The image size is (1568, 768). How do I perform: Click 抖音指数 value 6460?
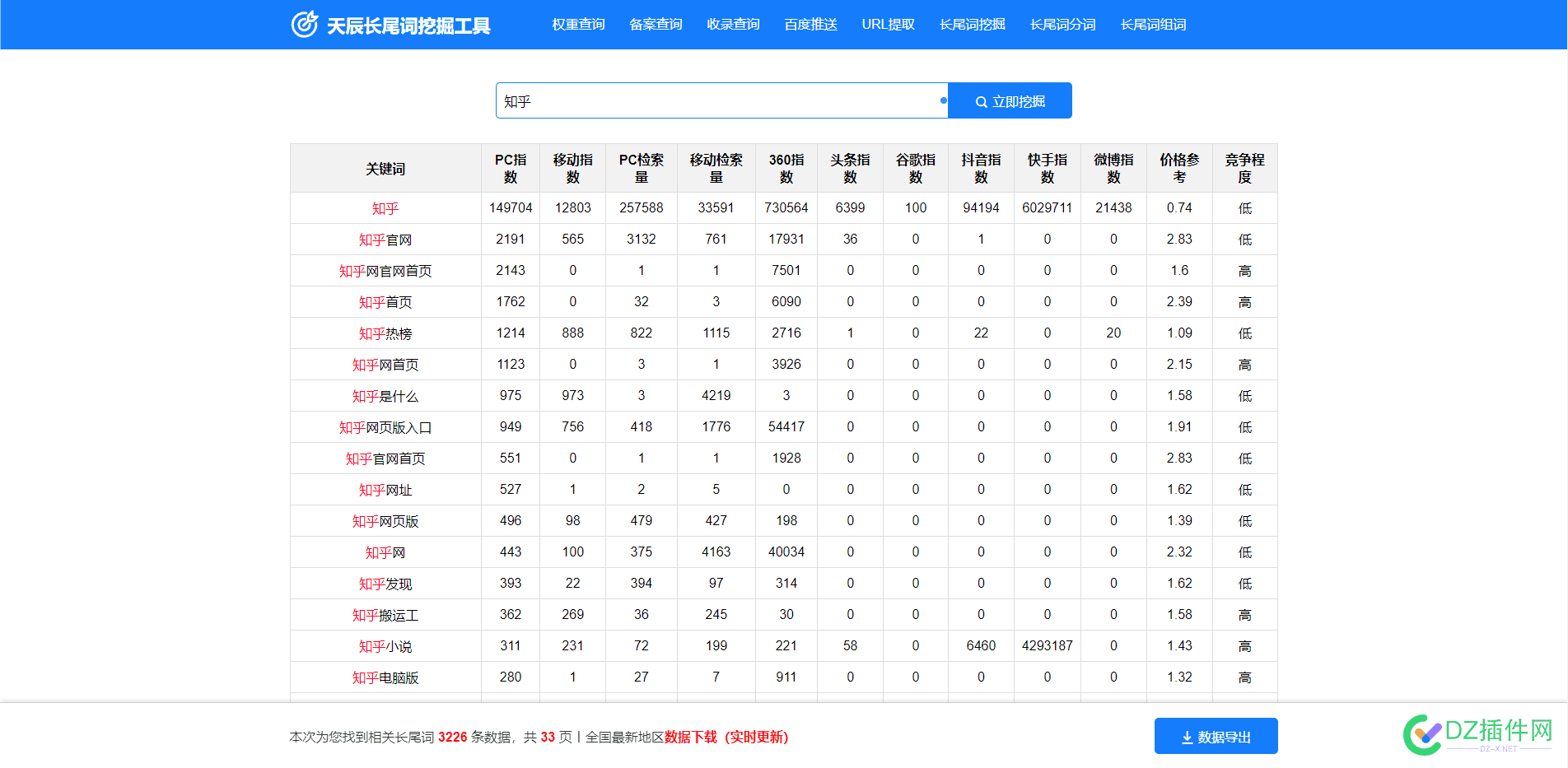(981, 646)
